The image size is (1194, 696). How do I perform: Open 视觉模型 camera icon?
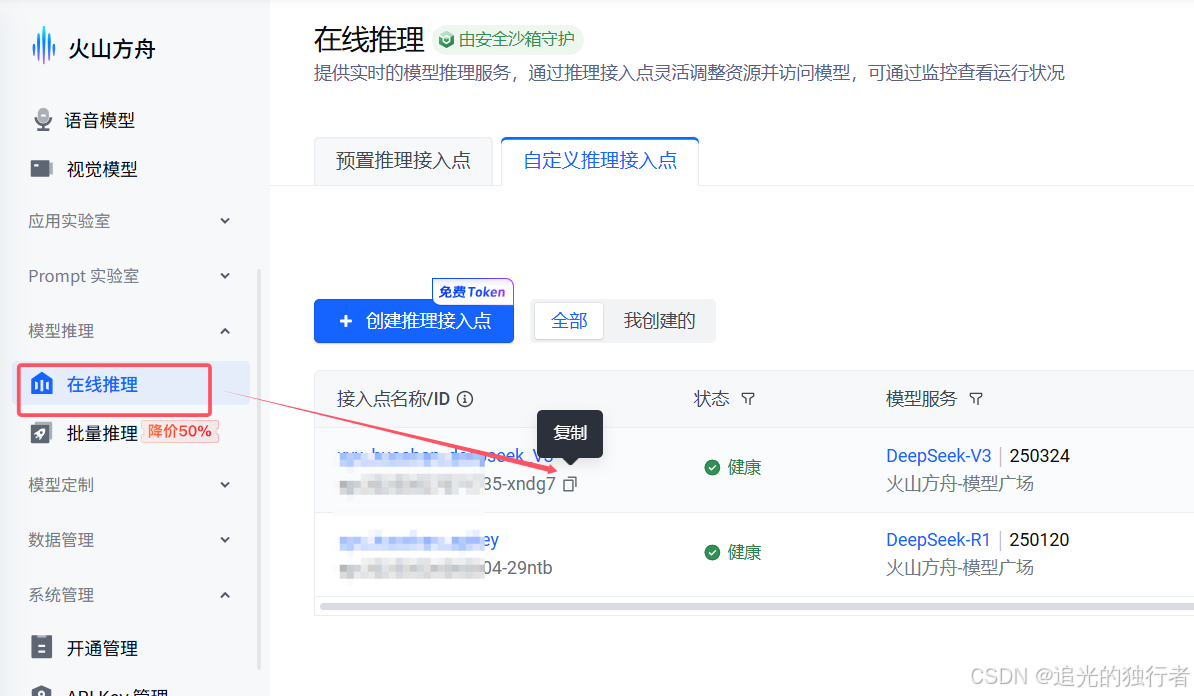[x=41, y=168]
